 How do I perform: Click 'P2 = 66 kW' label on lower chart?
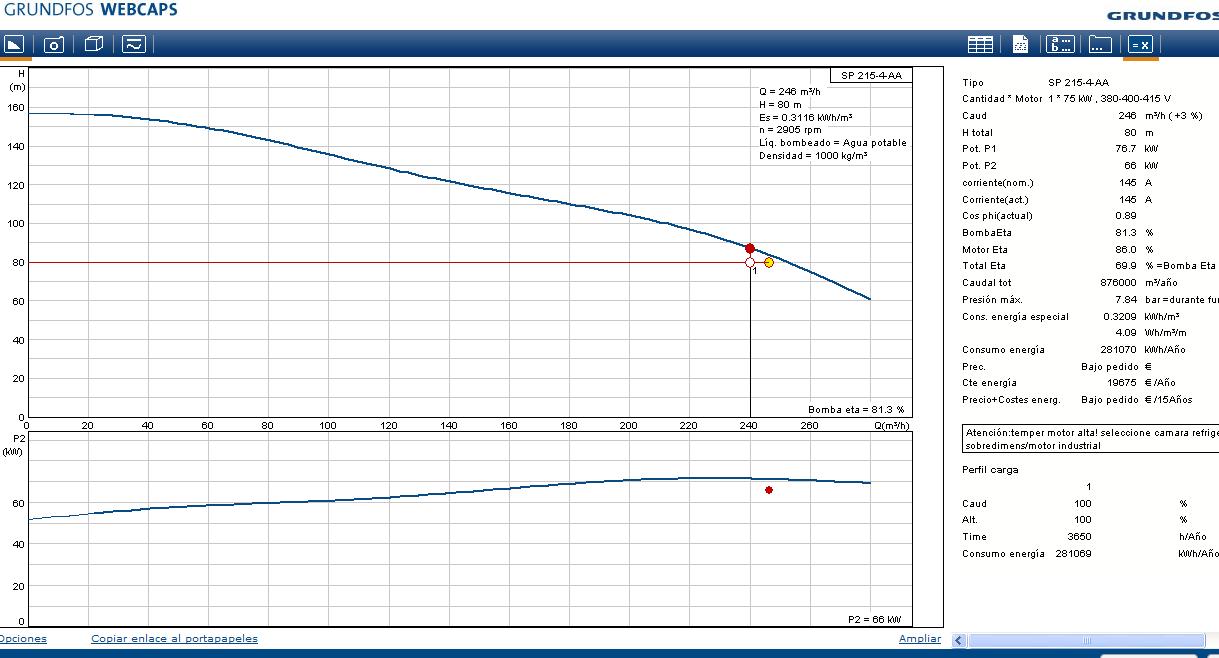click(x=874, y=619)
